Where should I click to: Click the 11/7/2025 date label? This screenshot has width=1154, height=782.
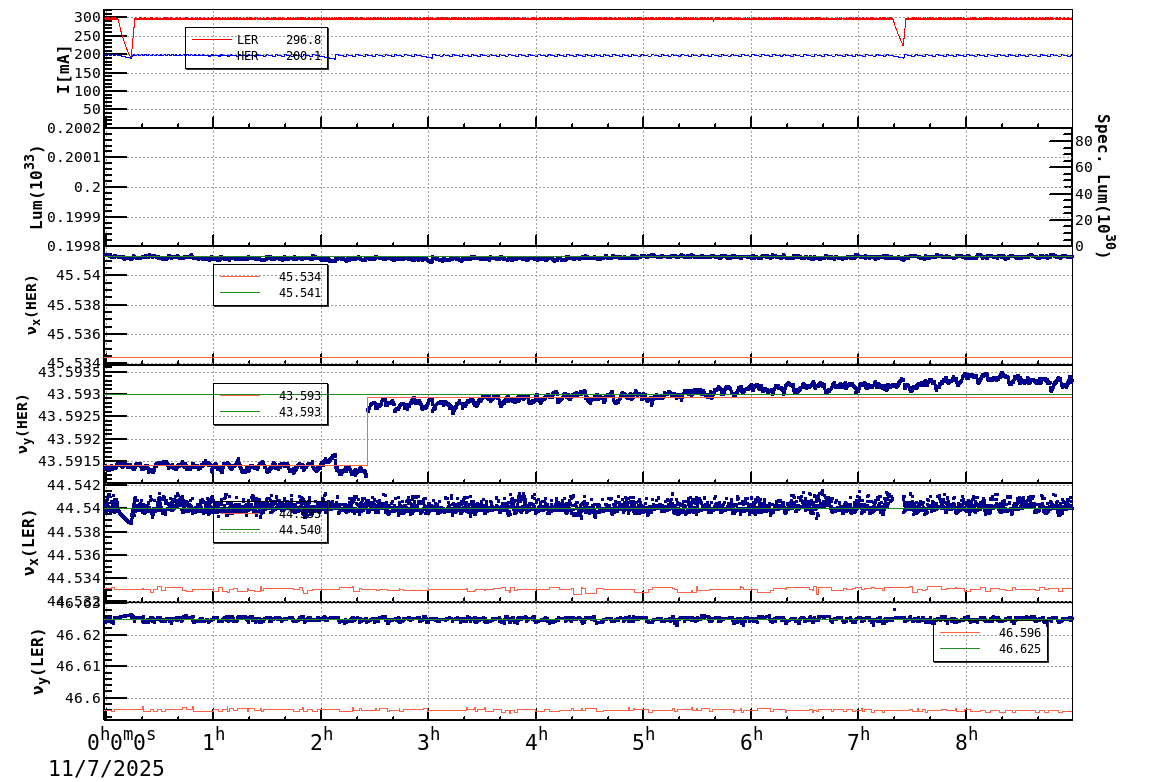point(106,769)
